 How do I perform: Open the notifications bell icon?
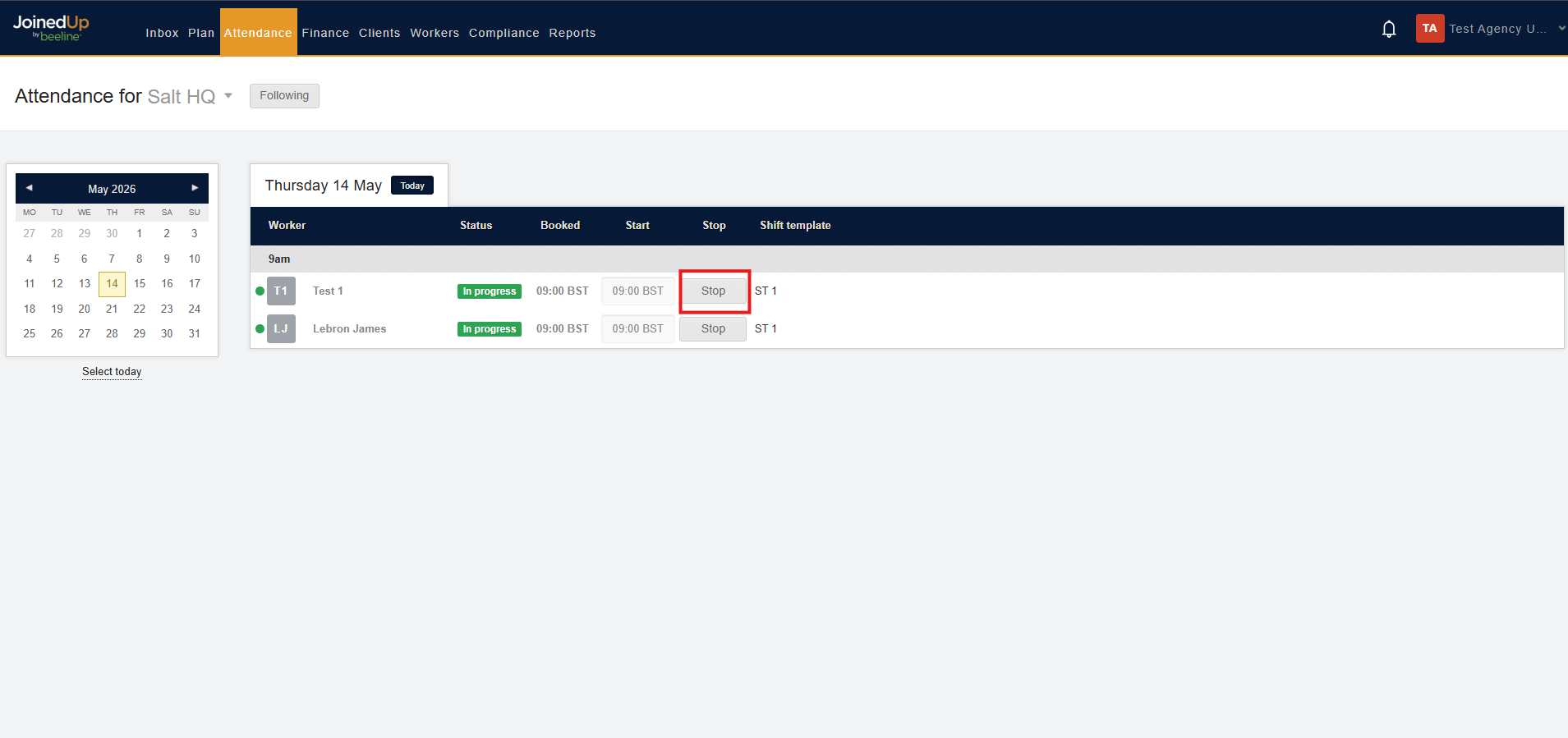1389,30
